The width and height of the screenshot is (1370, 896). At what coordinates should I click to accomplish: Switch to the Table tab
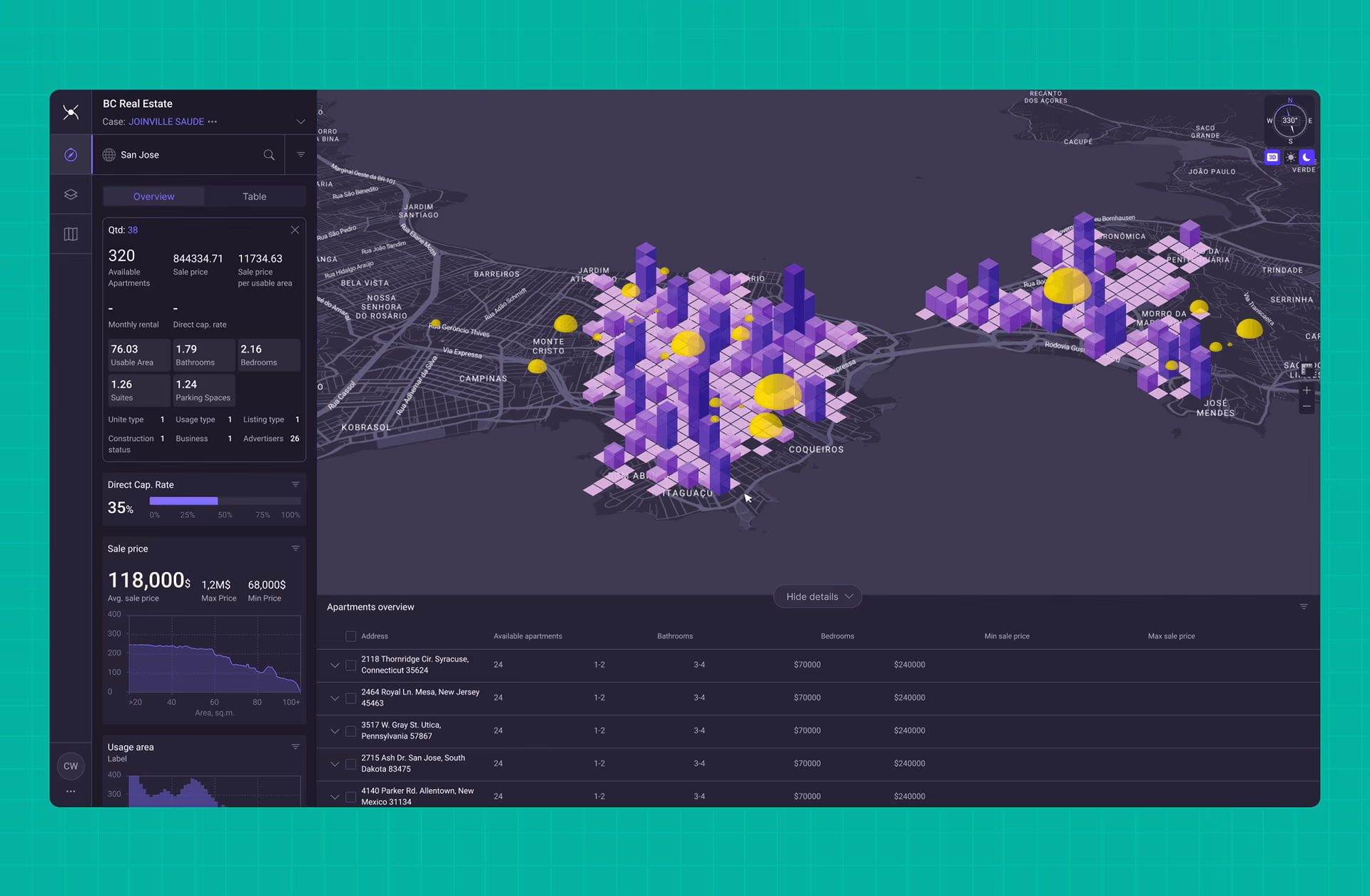(x=255, y=196)
